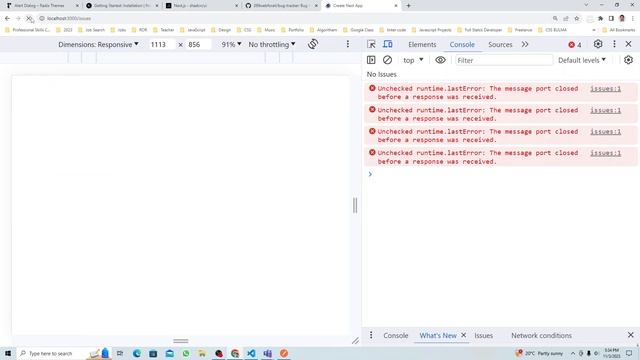640x360 pixels.
Task: Open the Algorithm bookmark folder
Action: point(323,30)
